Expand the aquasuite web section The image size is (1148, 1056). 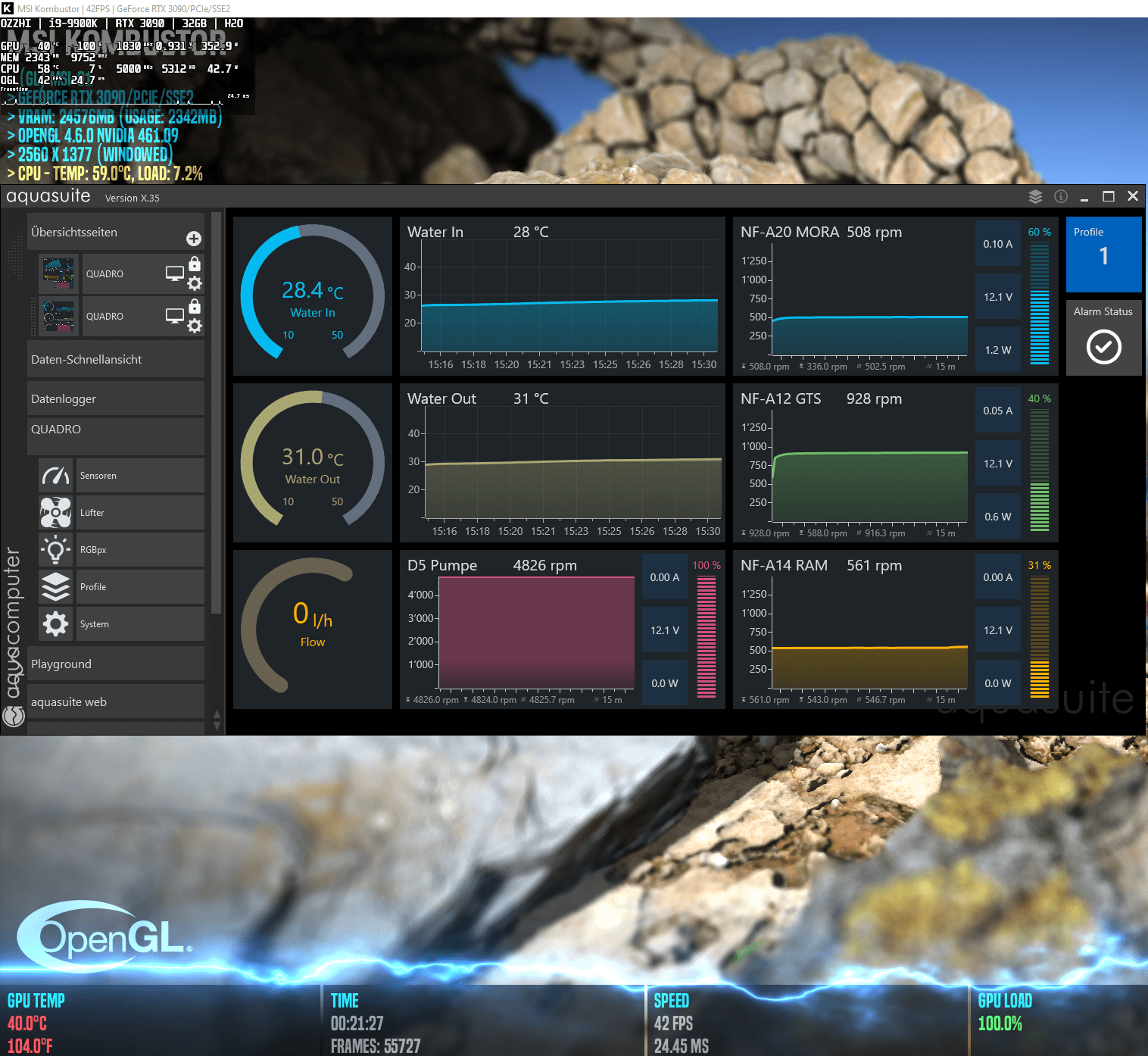[116, 702]
